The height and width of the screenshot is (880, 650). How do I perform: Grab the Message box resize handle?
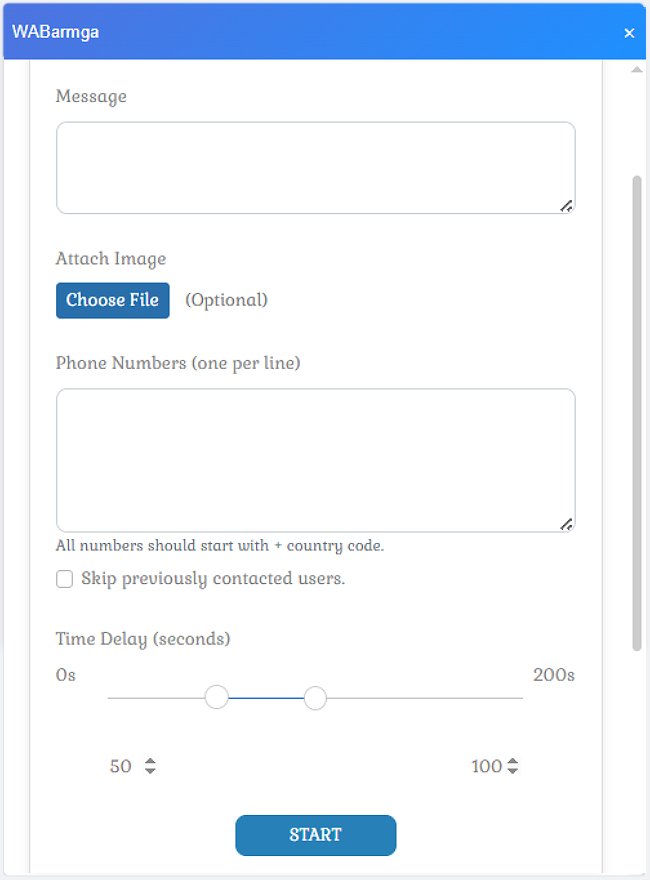566,205
